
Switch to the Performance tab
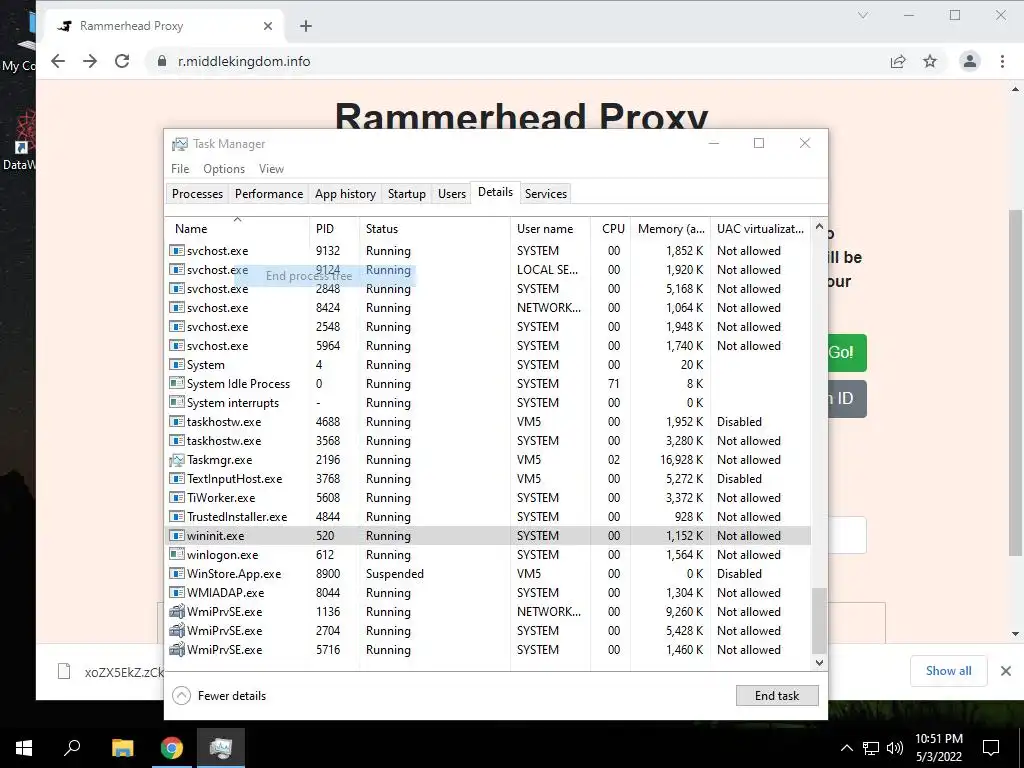click(x=269, y=194)
